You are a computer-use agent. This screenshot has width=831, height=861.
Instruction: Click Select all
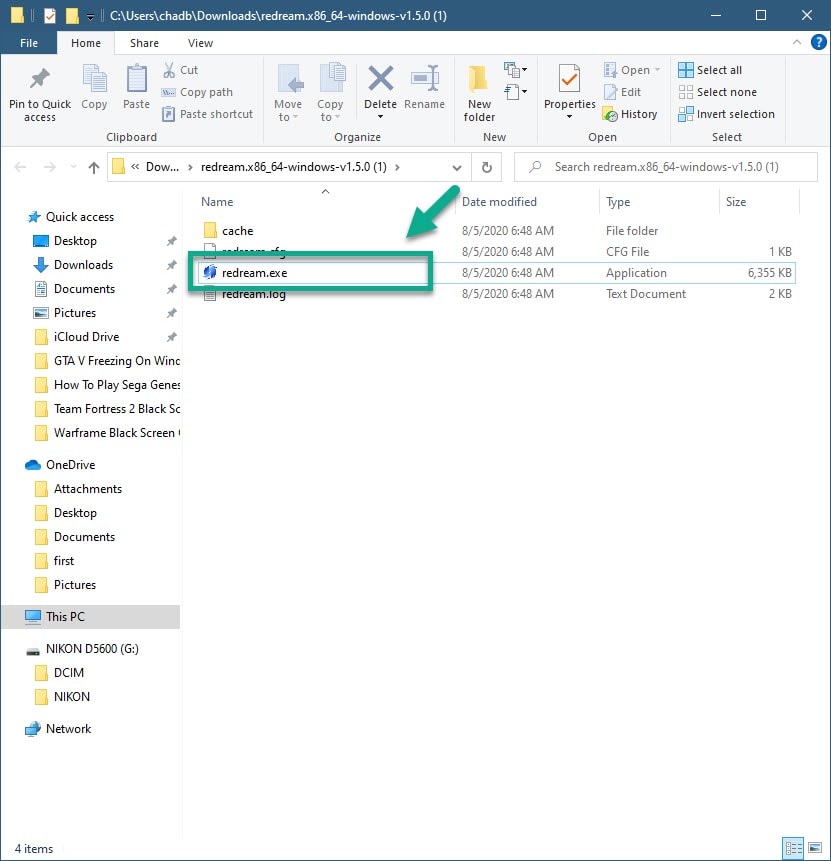pos(710,70)
